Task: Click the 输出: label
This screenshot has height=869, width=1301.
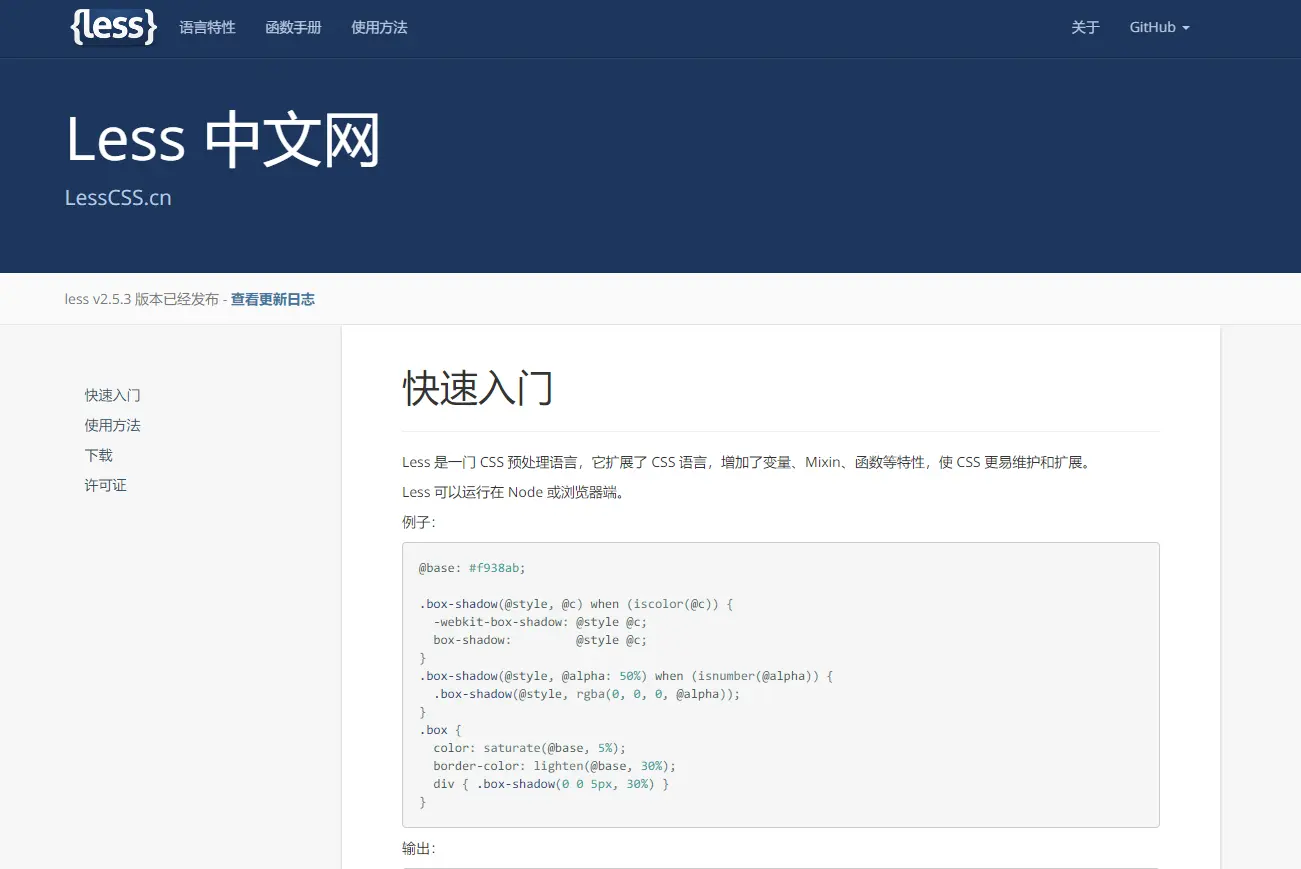Action: click(419, 848)
